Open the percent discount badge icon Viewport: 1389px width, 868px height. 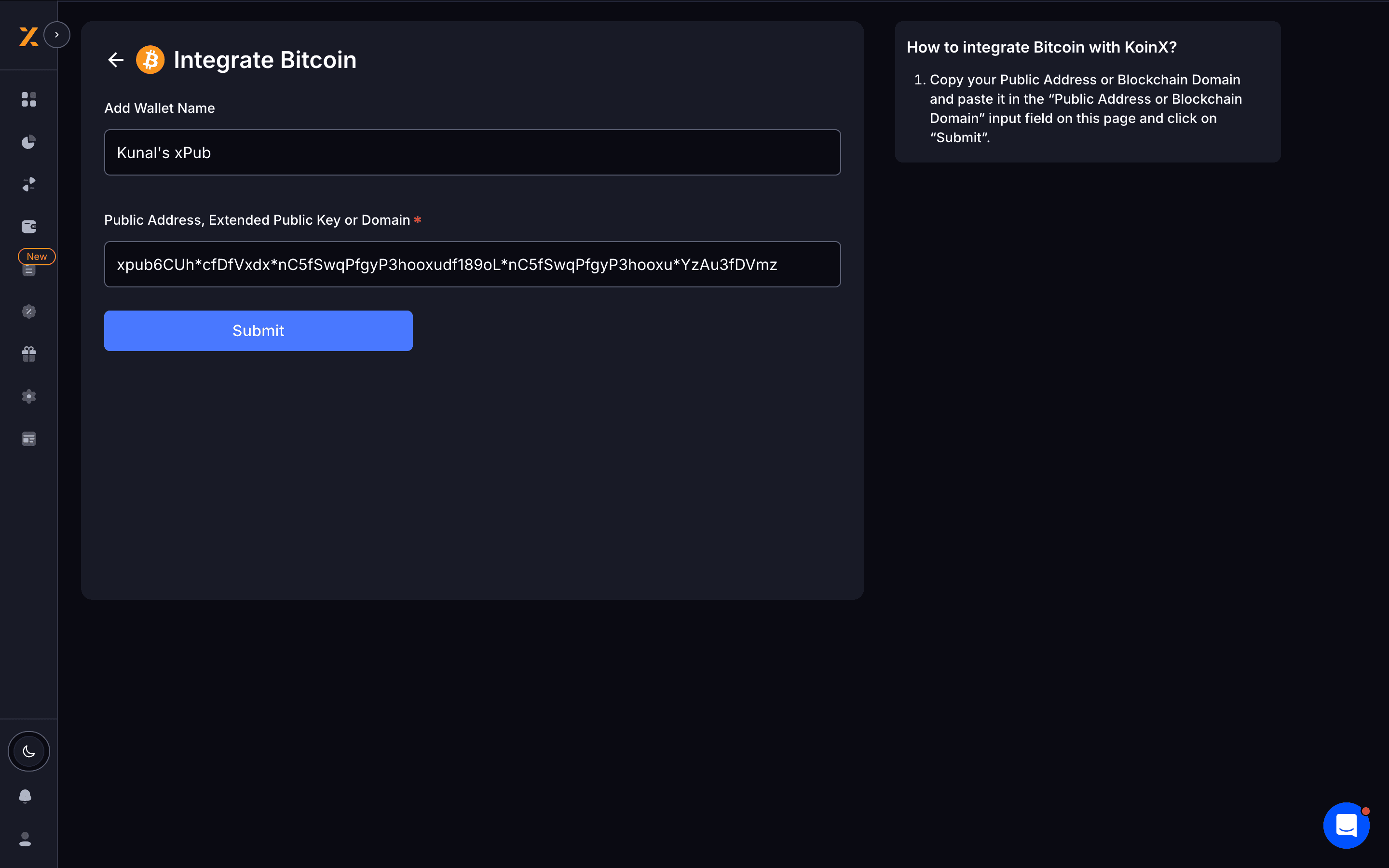click(29, 312)
